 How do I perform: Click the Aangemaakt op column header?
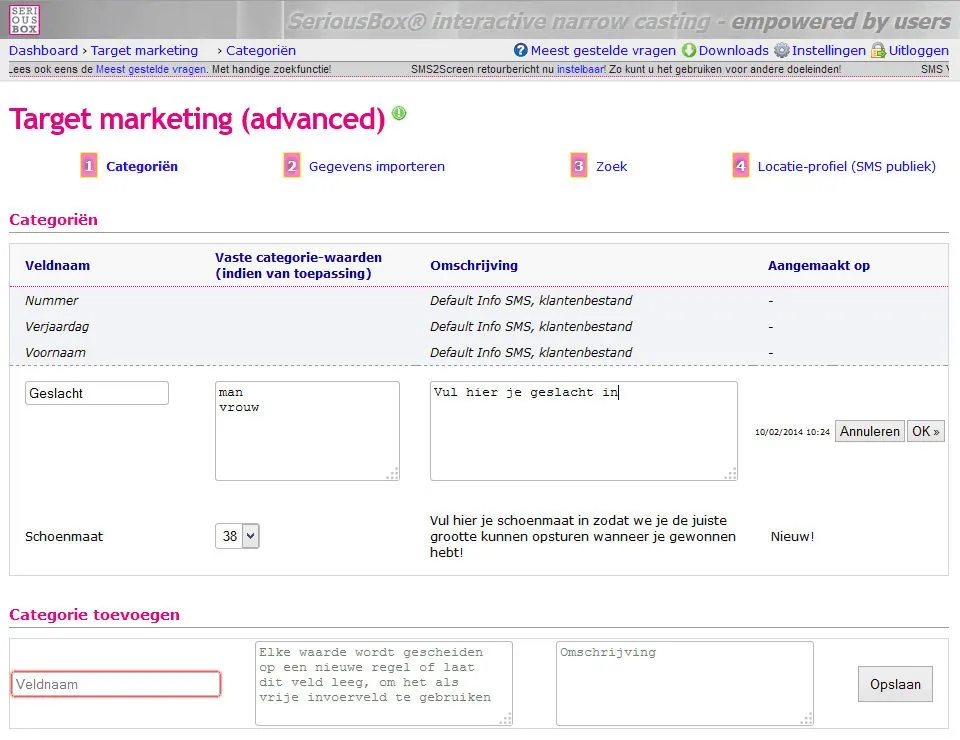click(x=819, y=266)
